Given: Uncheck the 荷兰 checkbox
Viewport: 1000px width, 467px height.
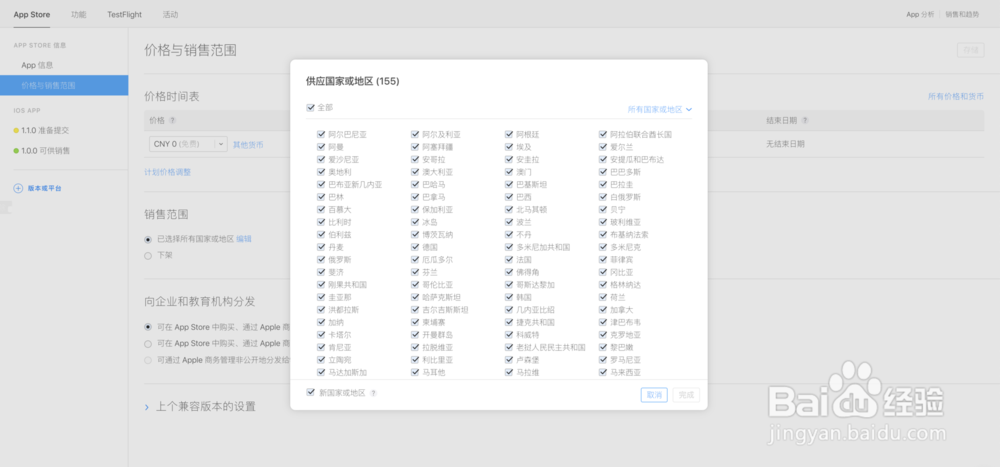Looking at the screenshot, I should pyautogui.click(x=603, y=297).
